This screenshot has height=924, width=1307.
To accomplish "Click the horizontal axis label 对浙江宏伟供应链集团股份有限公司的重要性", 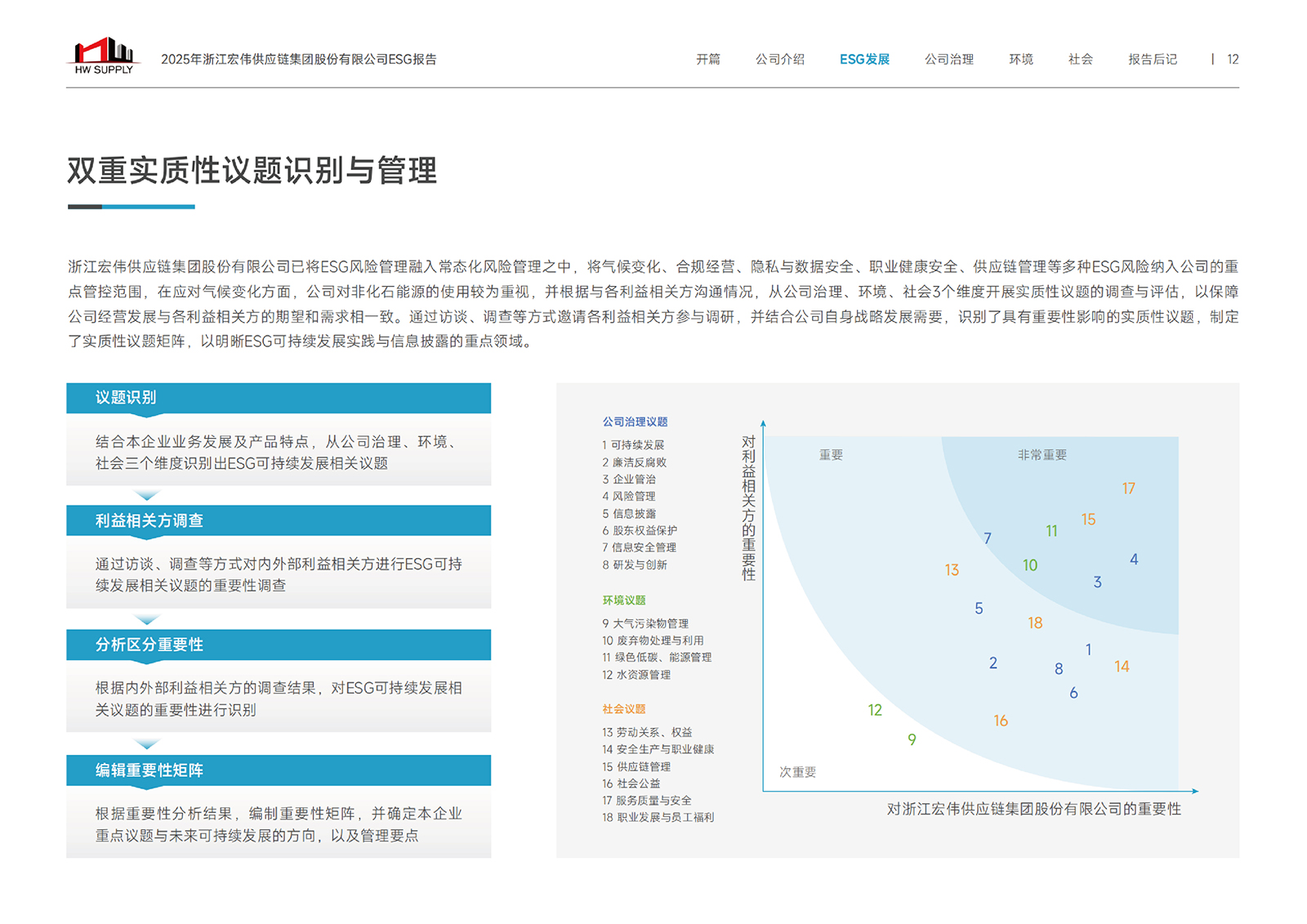I will point(1034,809).
